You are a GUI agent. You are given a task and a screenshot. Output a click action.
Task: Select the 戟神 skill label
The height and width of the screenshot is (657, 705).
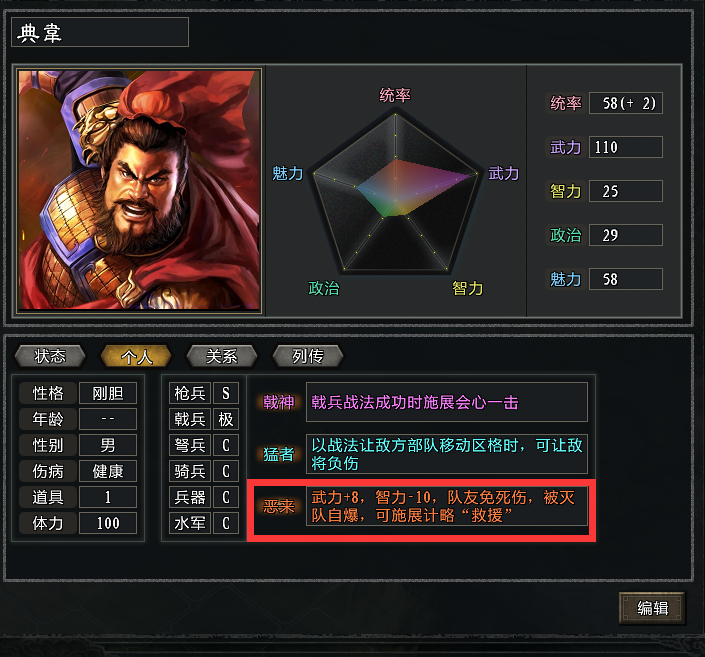click(278, 402)
